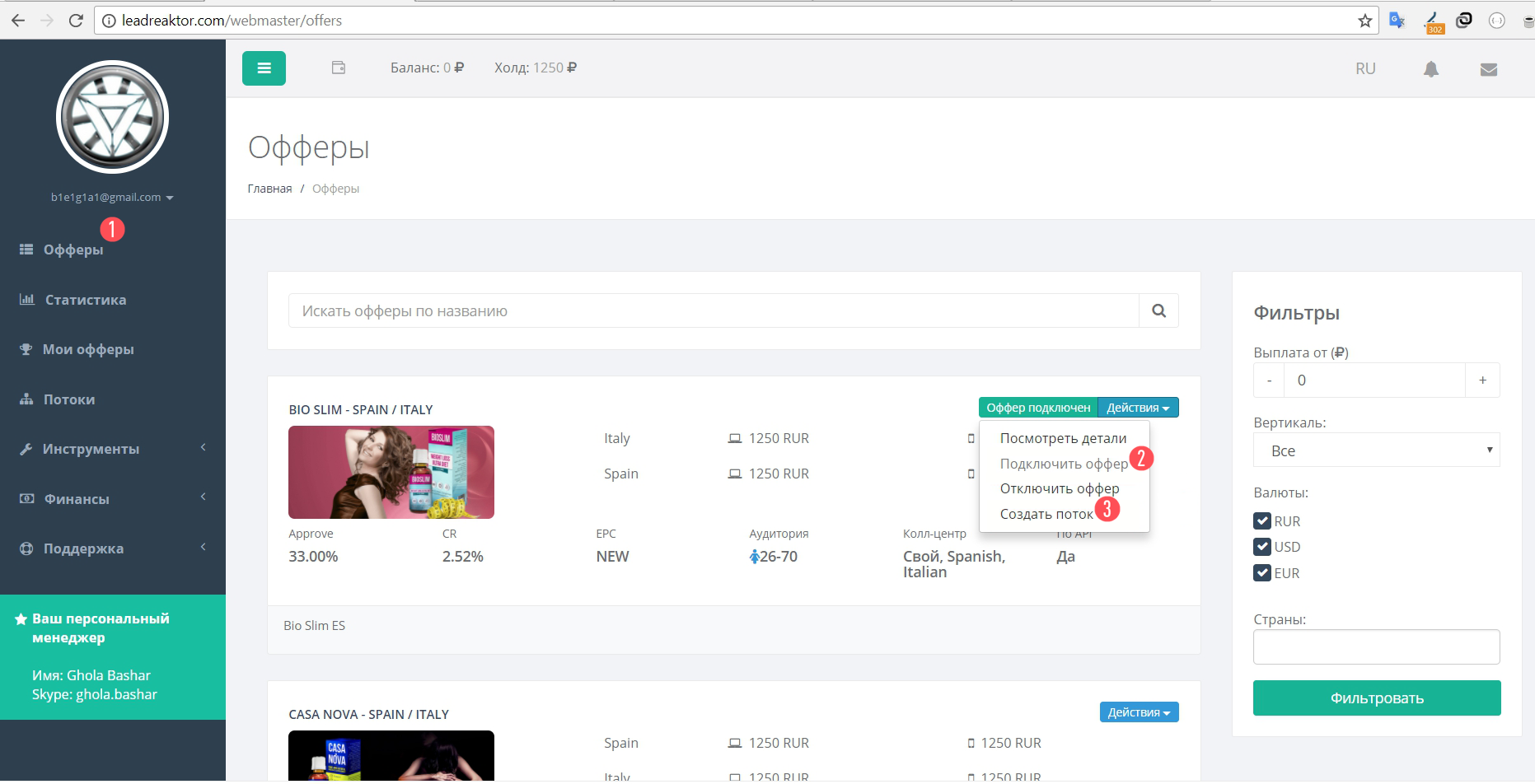This screenshot has width=1535, height=784.
Task: Uncheck the RUR currency checkbox
Action: point(1261,521)
